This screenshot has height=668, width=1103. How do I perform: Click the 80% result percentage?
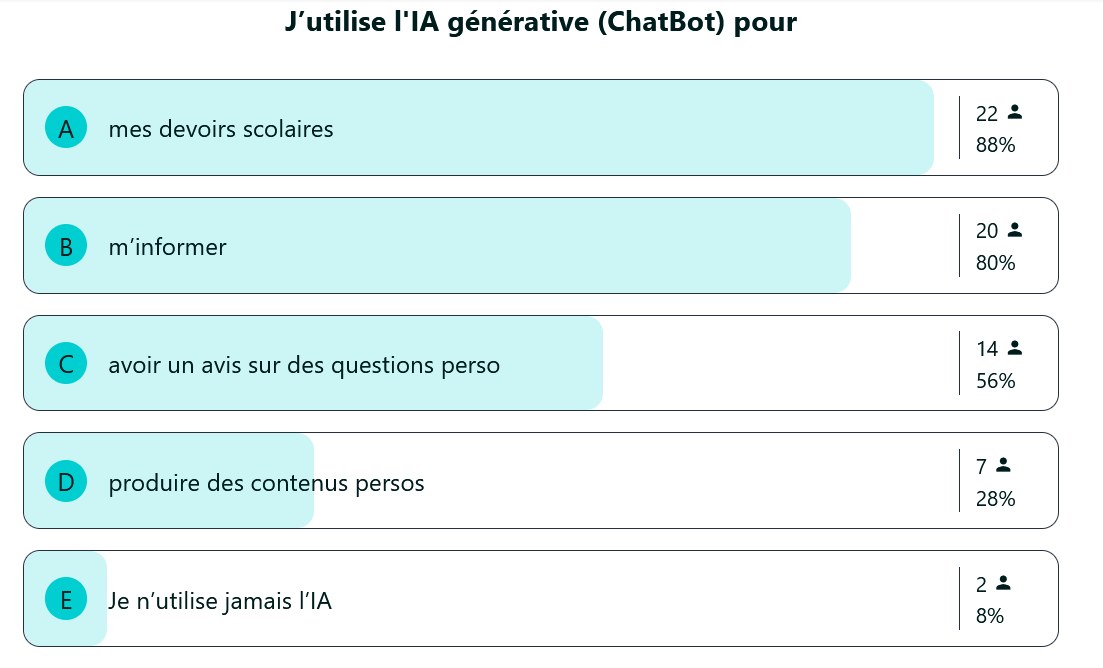[x=995, y=263]
